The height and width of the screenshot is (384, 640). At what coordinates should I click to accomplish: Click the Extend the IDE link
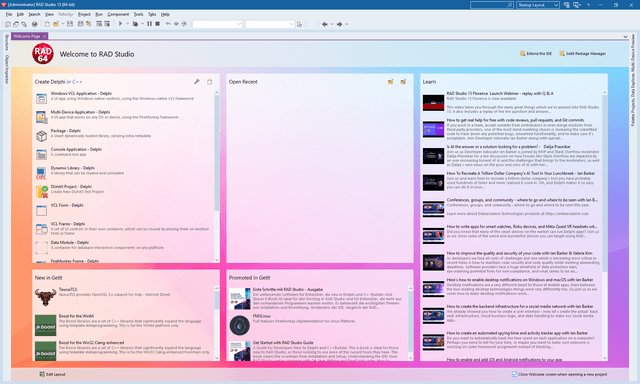536,53
